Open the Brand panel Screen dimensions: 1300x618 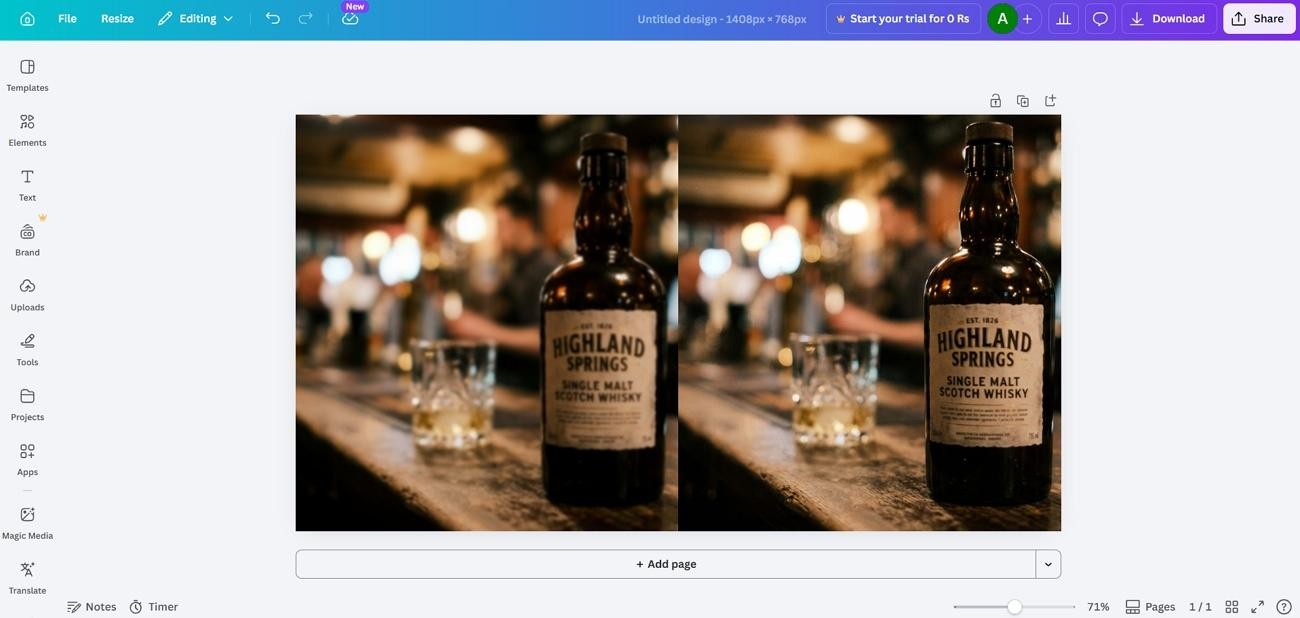[x=27, y=240]
